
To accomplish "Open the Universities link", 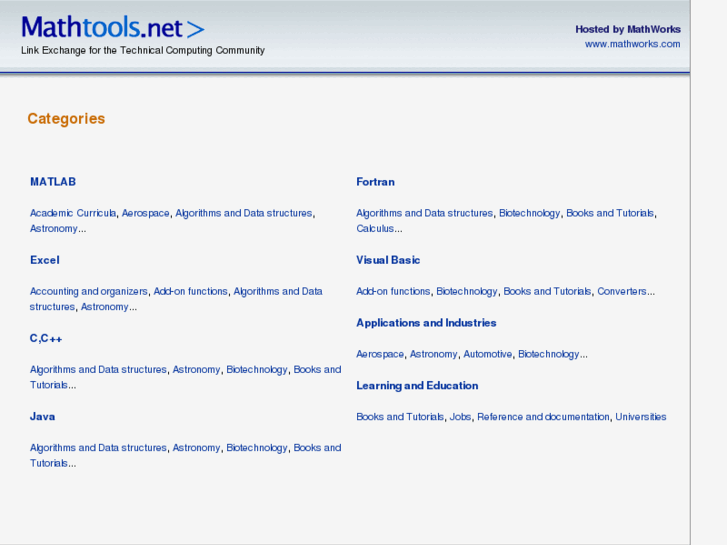I will [641, 417].
